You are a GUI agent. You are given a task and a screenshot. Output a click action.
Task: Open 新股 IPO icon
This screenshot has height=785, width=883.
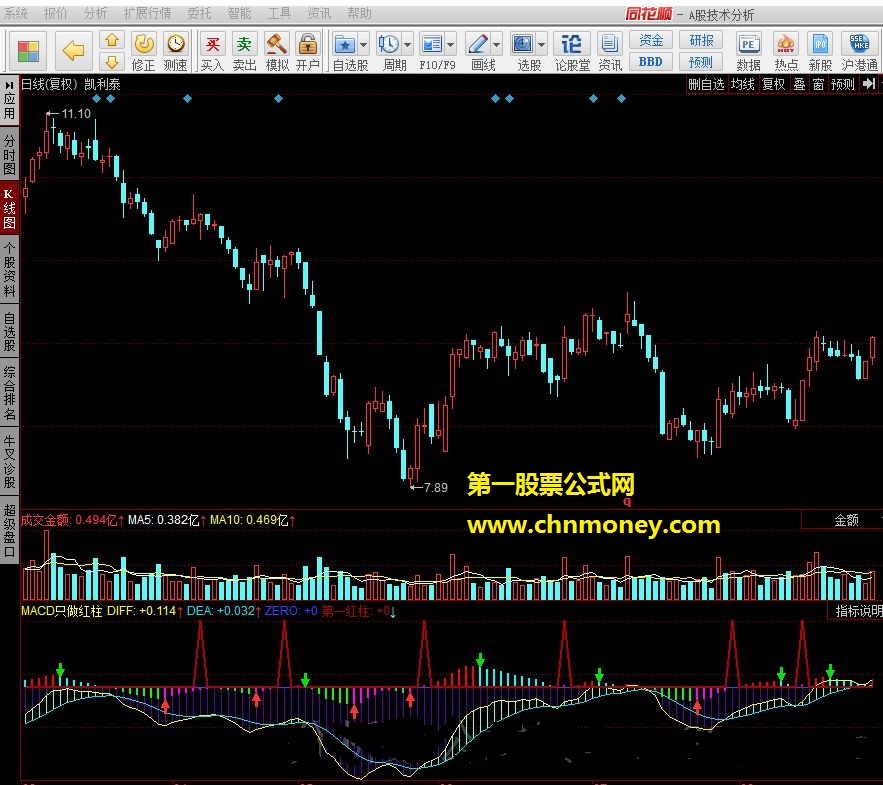click(820, 44)
